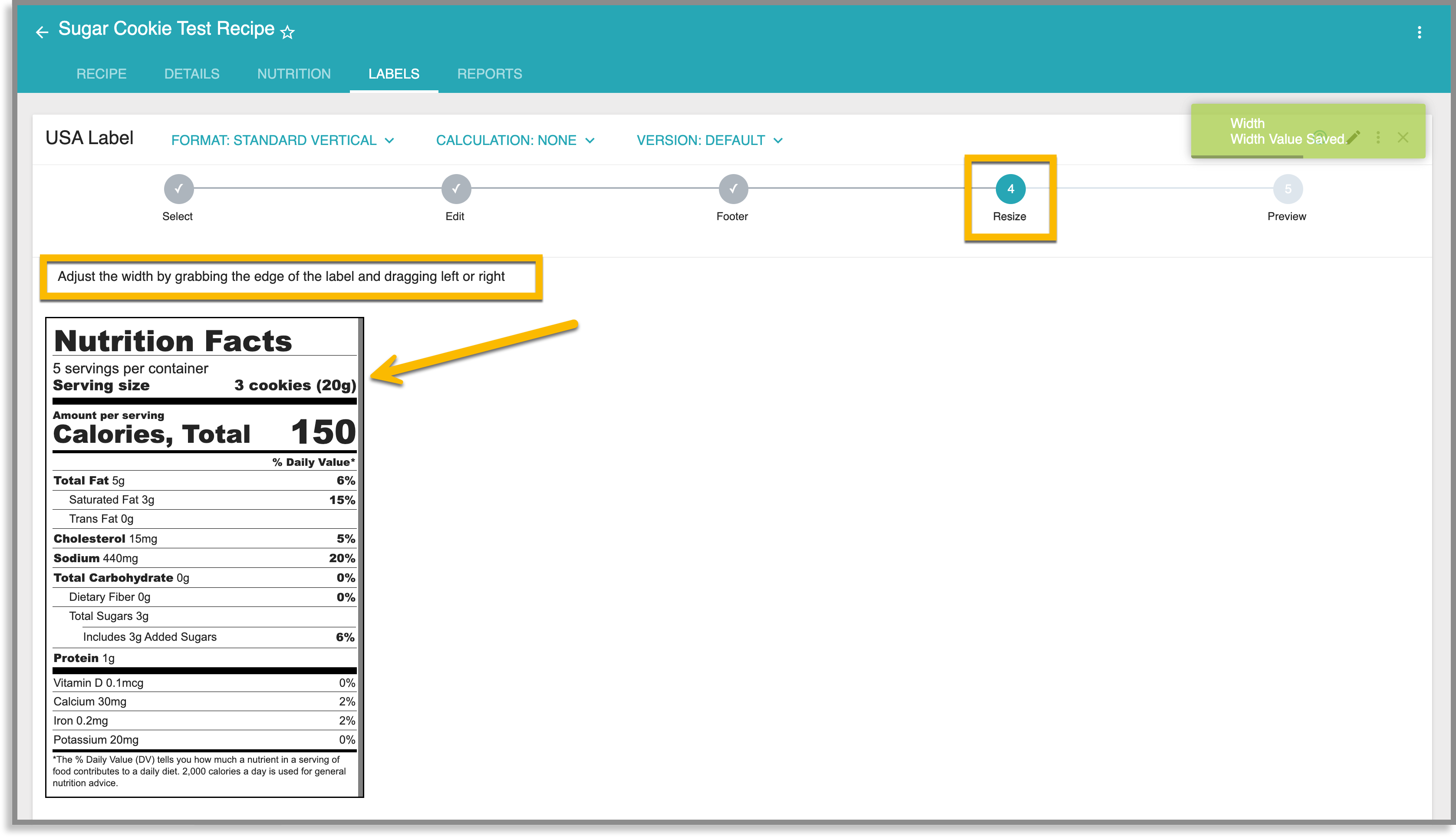Return to step 3 Footer circle
Image resolution: width=1456 pixels, height=837 pixels.
pos(733,189)
